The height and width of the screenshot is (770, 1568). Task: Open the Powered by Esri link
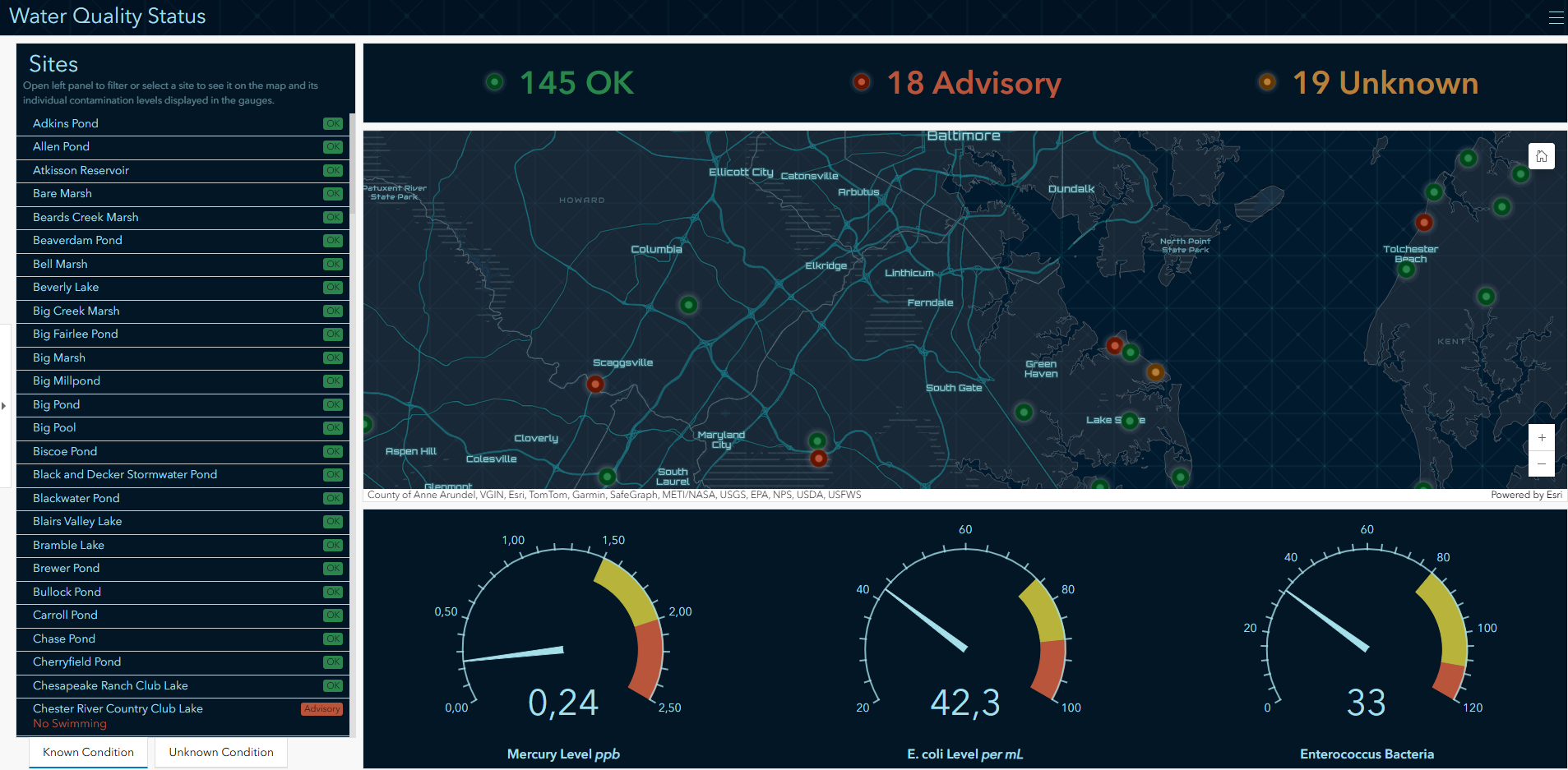coord(1526,495)
